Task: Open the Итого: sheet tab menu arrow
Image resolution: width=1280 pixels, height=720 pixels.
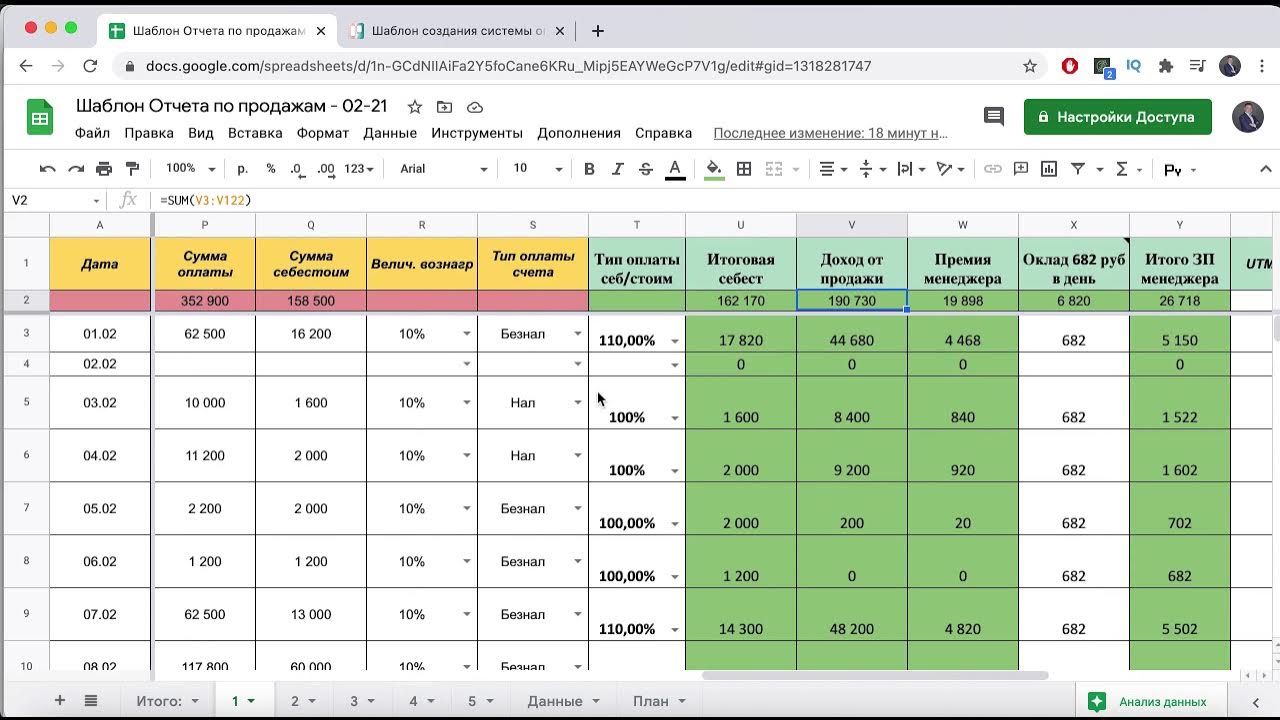Action: (195, 702)
